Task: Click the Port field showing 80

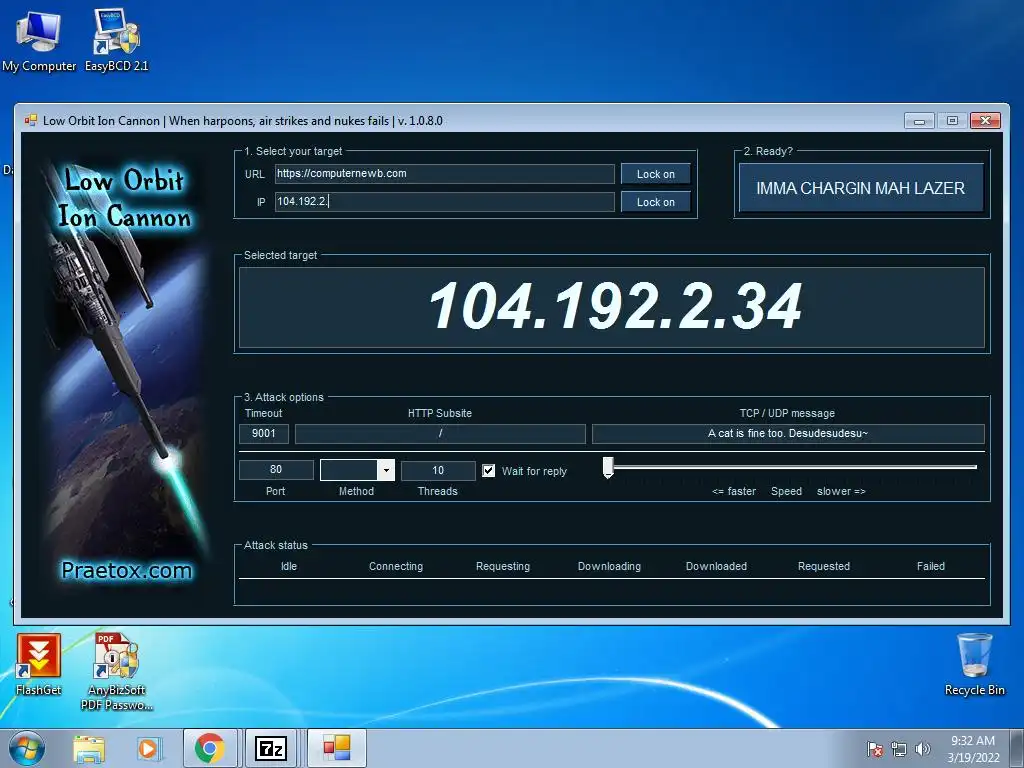Action: click(276, 470)
